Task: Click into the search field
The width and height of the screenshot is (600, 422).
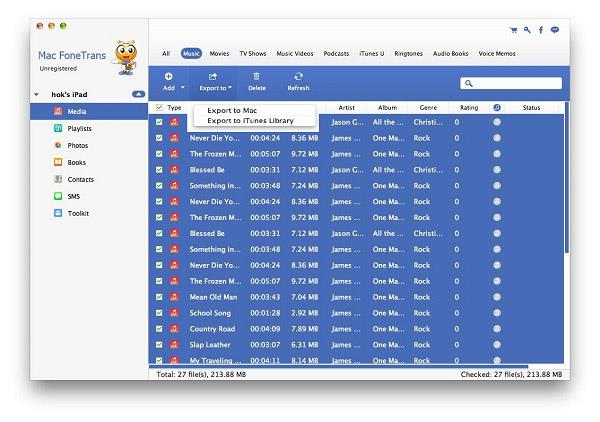Action: (x=511, y=83)
